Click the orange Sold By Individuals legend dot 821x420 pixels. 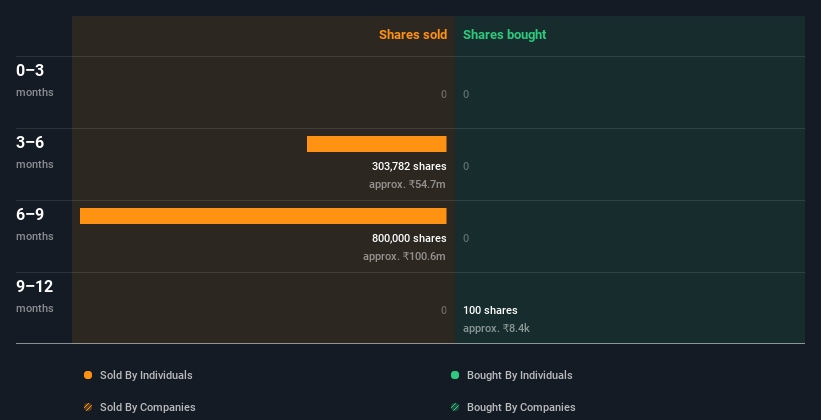coord(88,375)
